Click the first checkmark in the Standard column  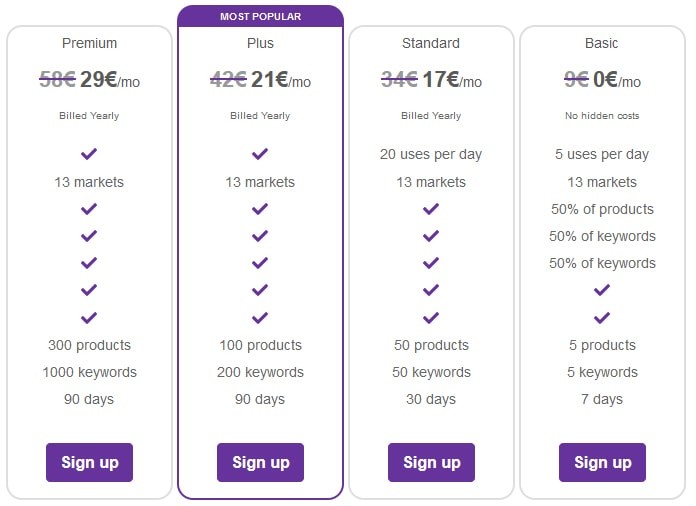[431, 209]
